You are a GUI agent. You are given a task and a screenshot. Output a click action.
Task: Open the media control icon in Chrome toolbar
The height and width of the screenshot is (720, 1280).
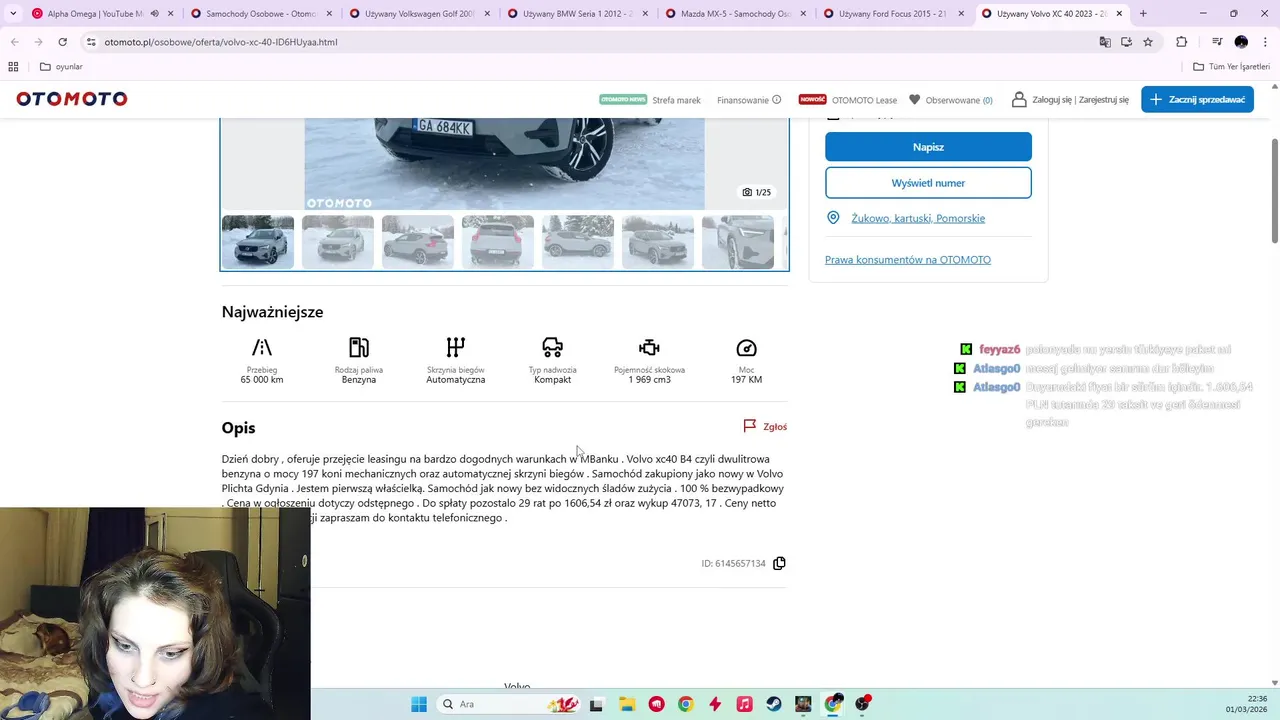coord(1217,42)
